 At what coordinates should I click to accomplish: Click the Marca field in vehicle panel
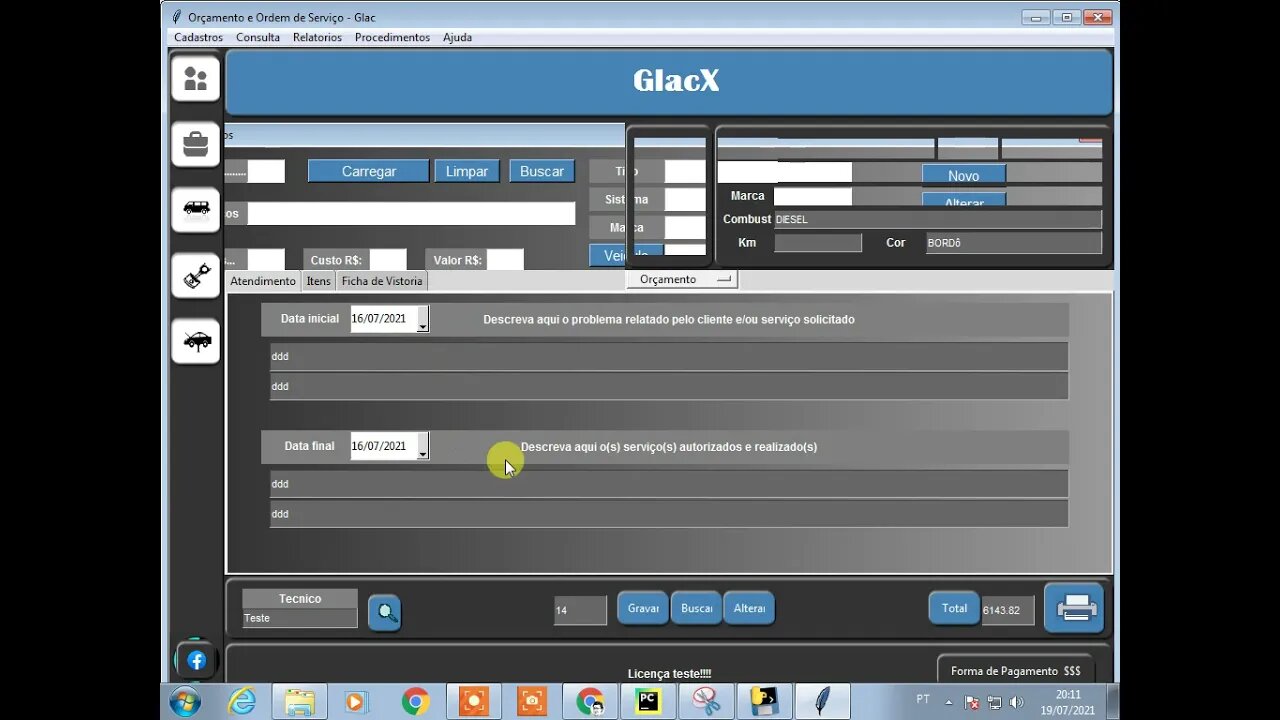click(x=813, y=196)
